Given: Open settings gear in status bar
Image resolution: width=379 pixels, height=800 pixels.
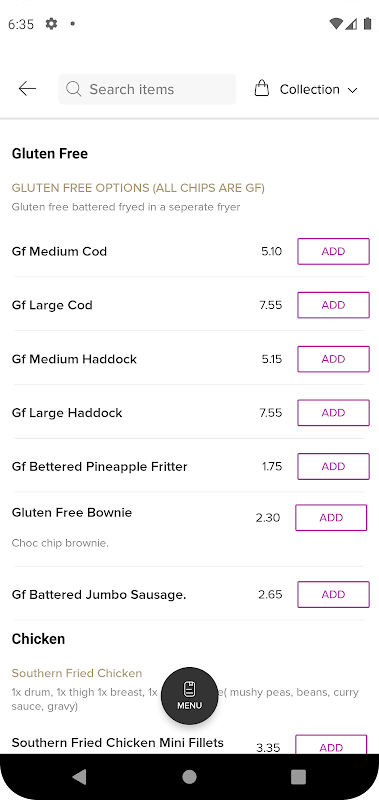Looking at the screenshot, I should (x=51, y=23).
